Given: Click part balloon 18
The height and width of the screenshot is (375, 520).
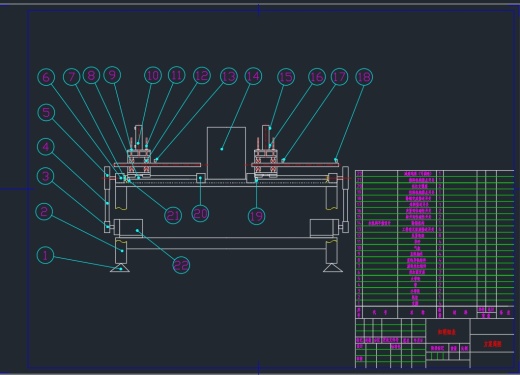Looking at the screenshot, I should (x=364, y=77).
